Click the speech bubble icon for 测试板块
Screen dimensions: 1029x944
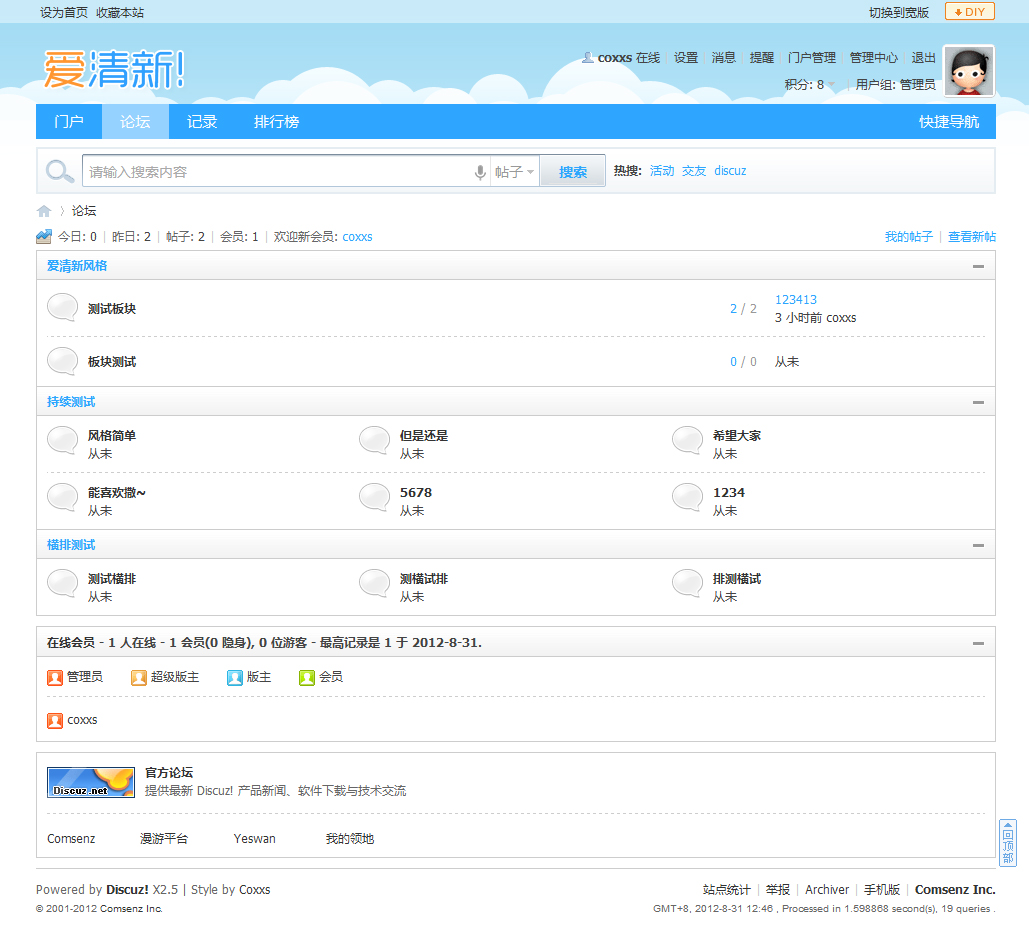63,307
